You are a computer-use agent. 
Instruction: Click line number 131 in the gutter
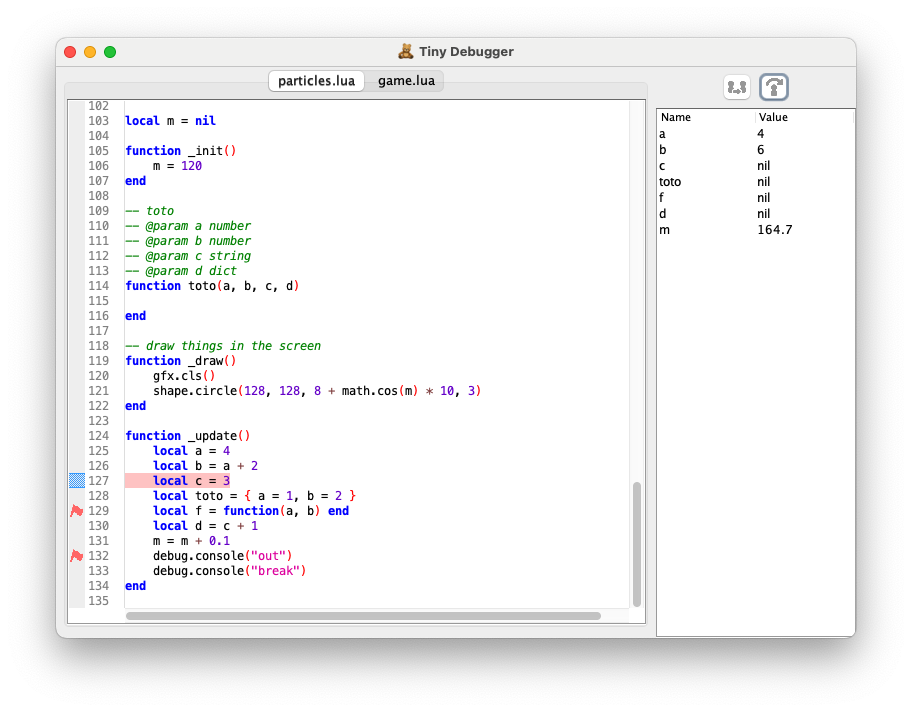98,540
